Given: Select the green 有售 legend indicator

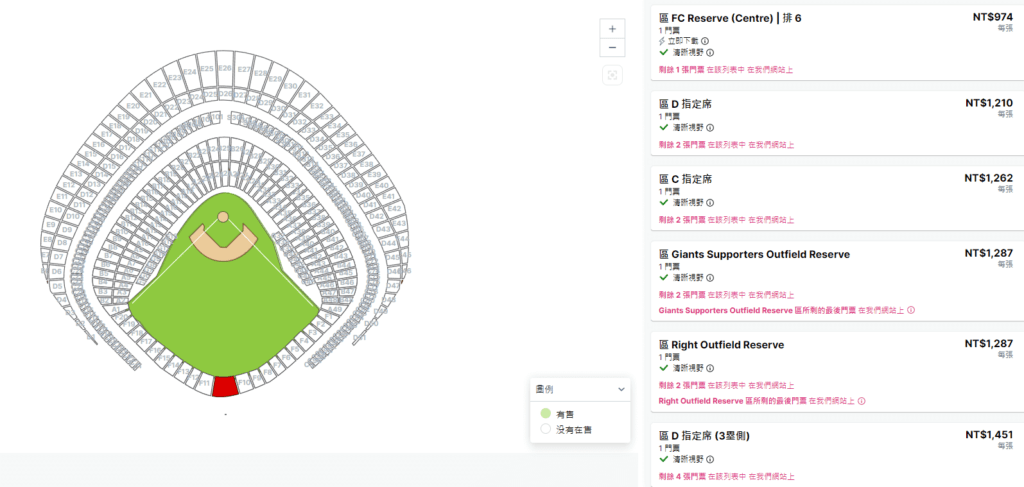Looking at the screenshot, I should (x=545, y=413).
